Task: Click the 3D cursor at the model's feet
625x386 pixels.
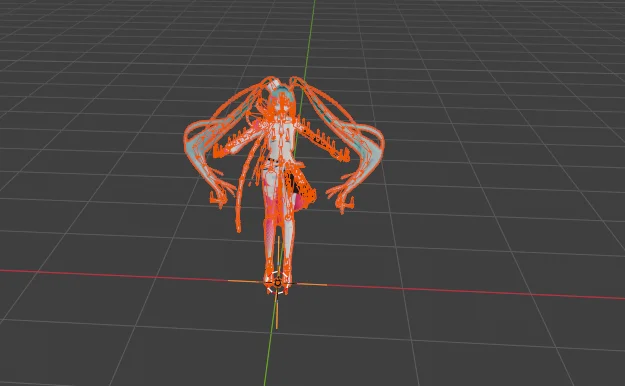Action: [x=277, y=283]
